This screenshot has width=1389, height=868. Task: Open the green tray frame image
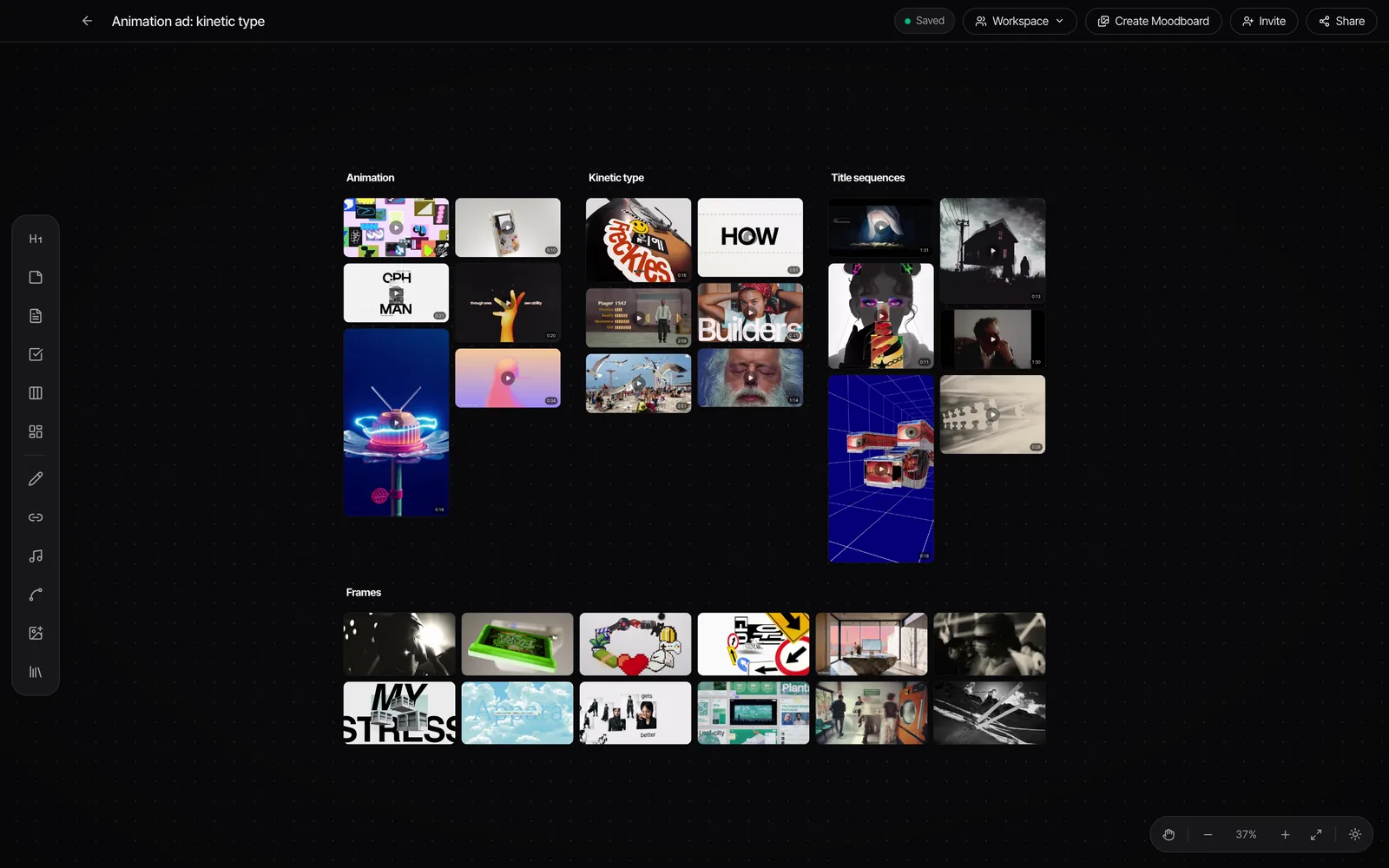(517, 644)
